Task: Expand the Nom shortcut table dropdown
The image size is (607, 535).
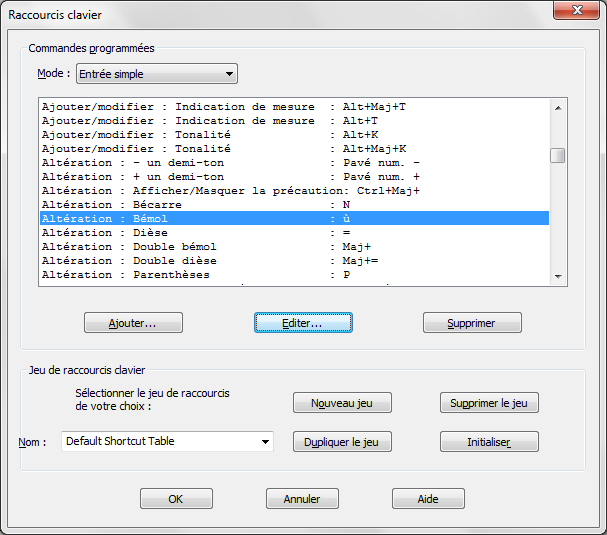Action: tap(265, 441)
